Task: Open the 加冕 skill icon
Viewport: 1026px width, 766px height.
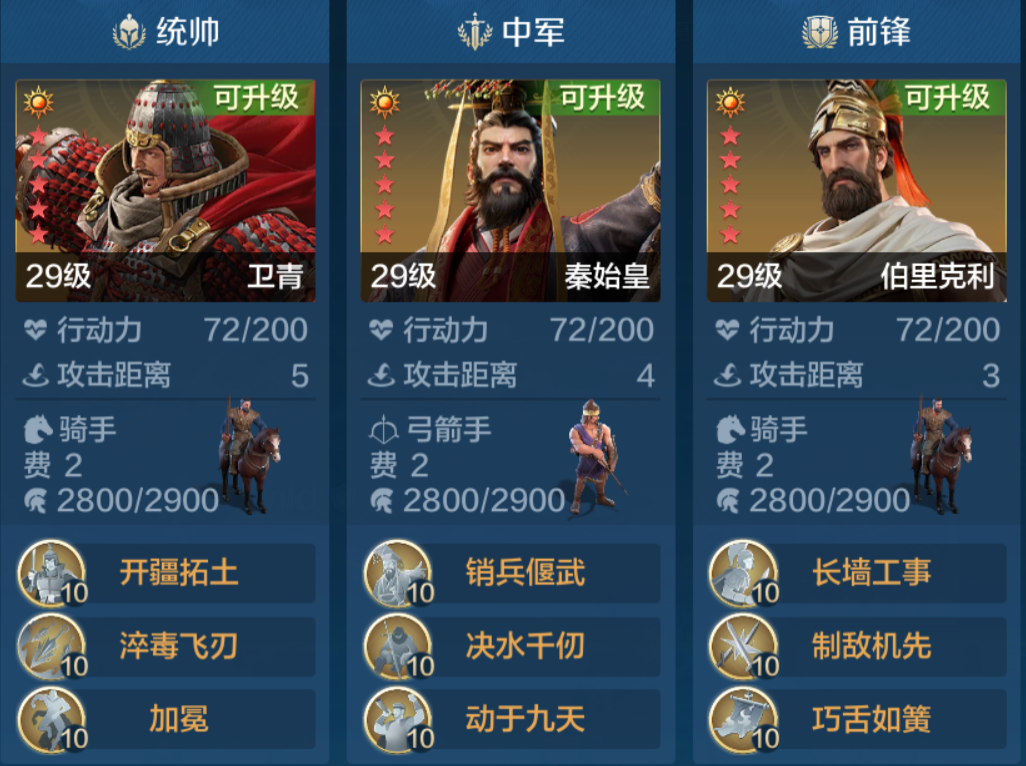Action: [52, 719]
